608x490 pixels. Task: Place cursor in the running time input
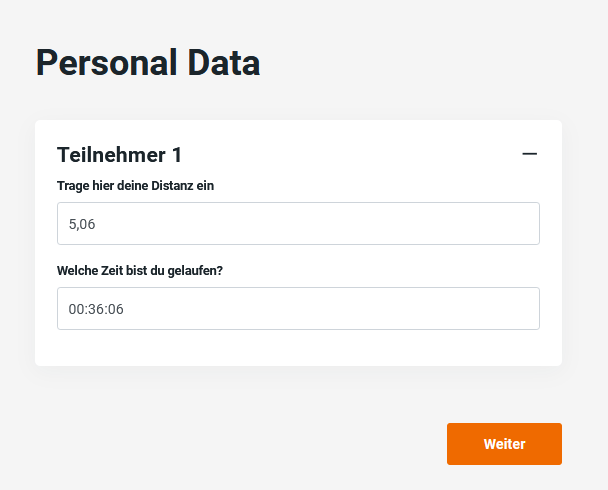298,308
